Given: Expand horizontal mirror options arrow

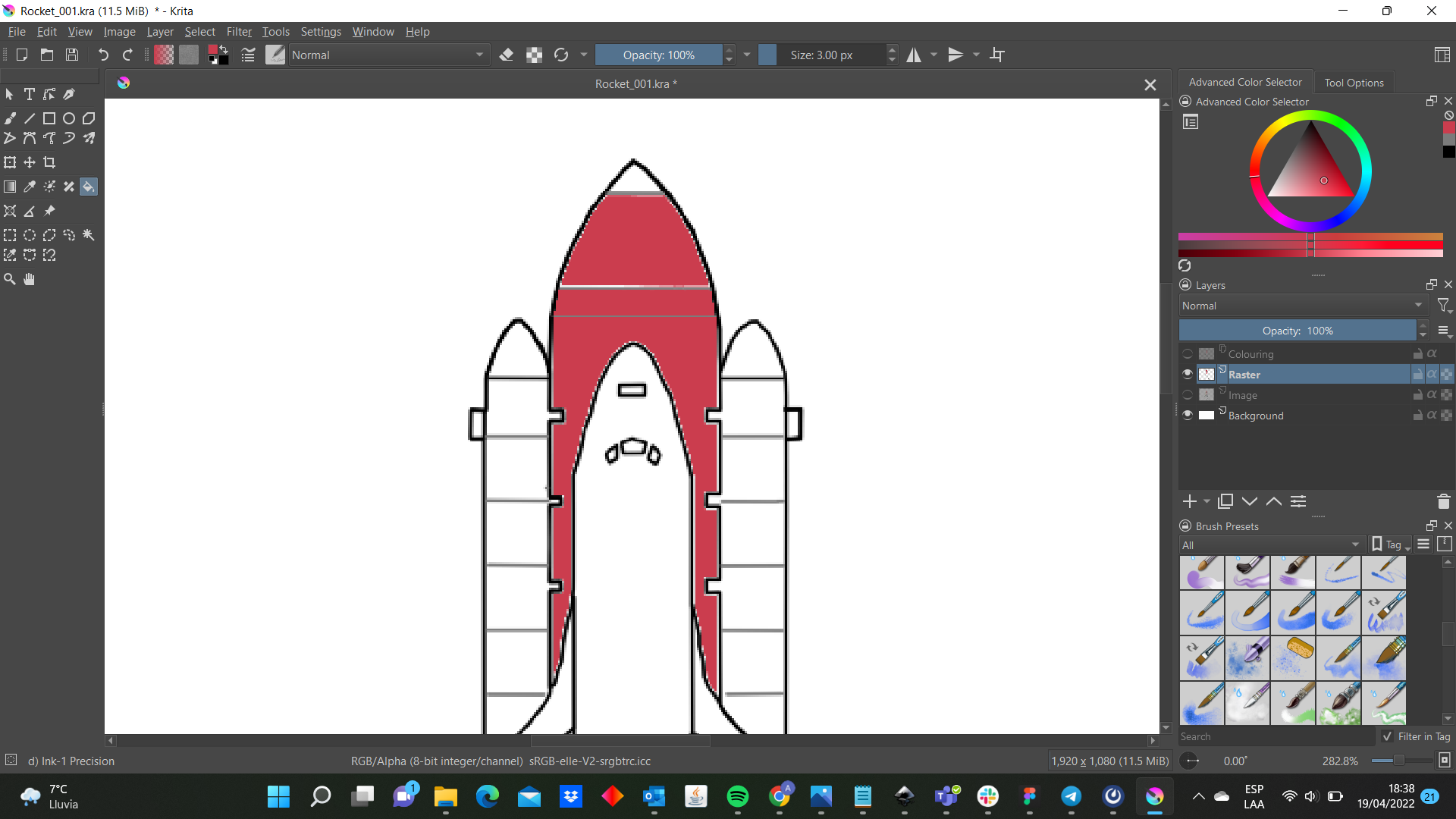Looking at the screenshot, I should [x=934, y=55].
